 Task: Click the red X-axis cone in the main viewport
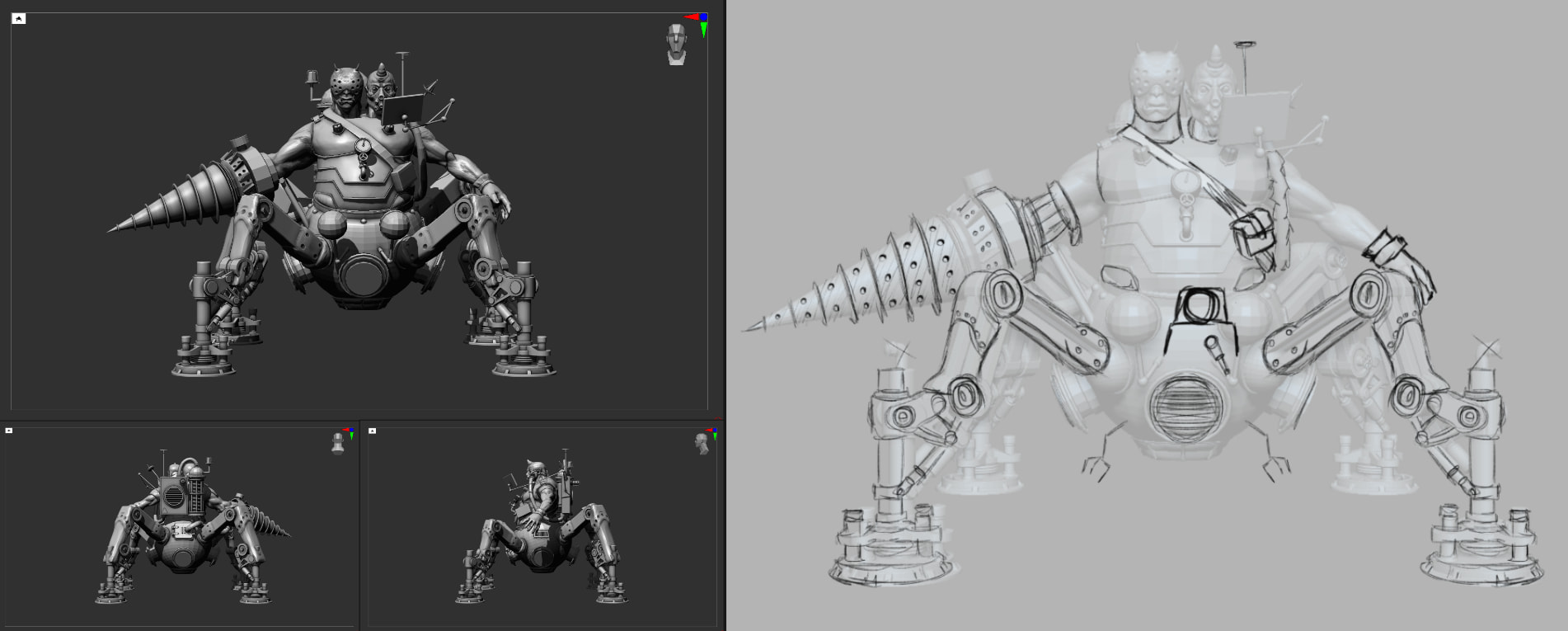pos(692,16)
